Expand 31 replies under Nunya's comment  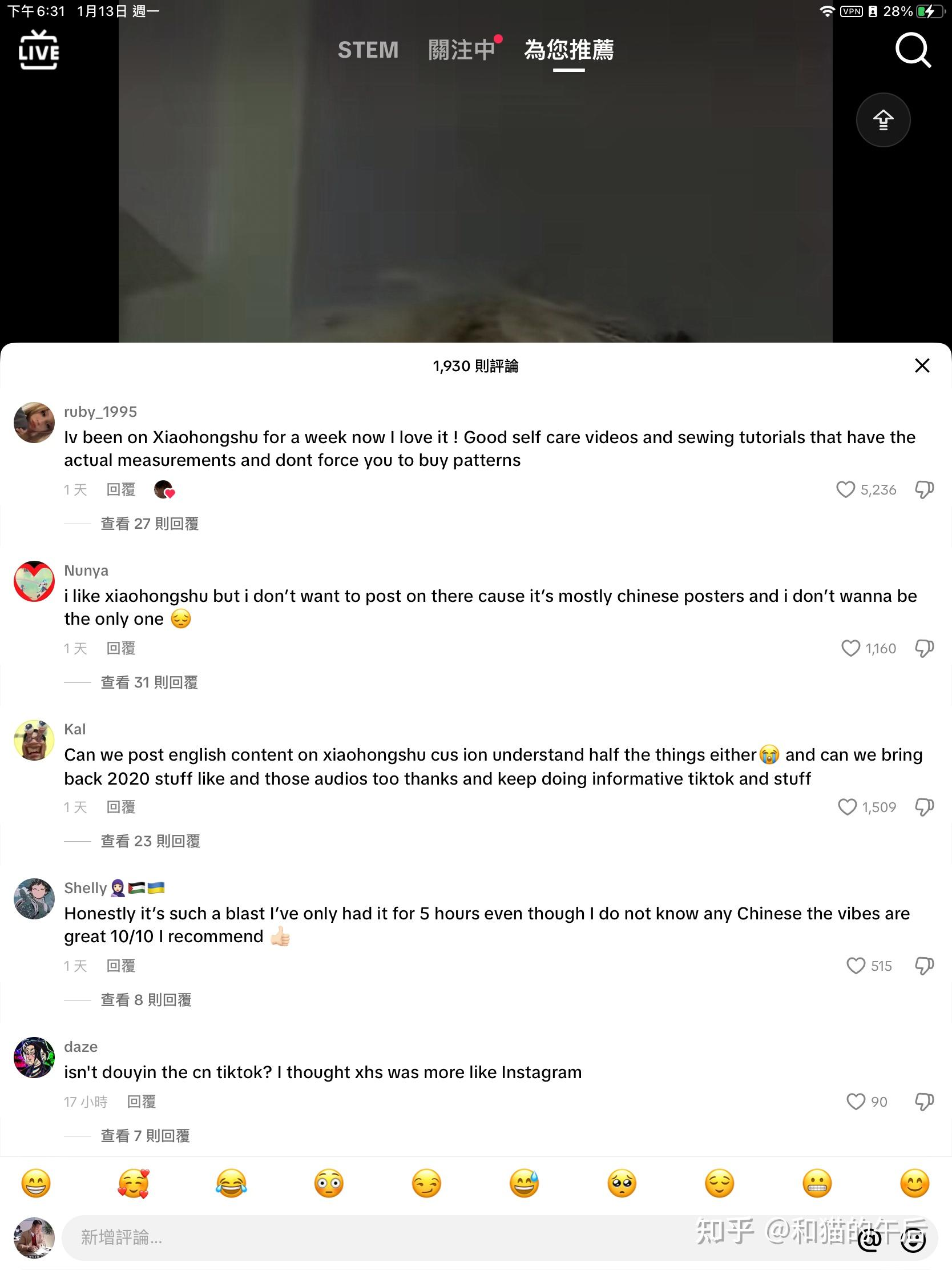pyautogui.click(x=149, y=682)
